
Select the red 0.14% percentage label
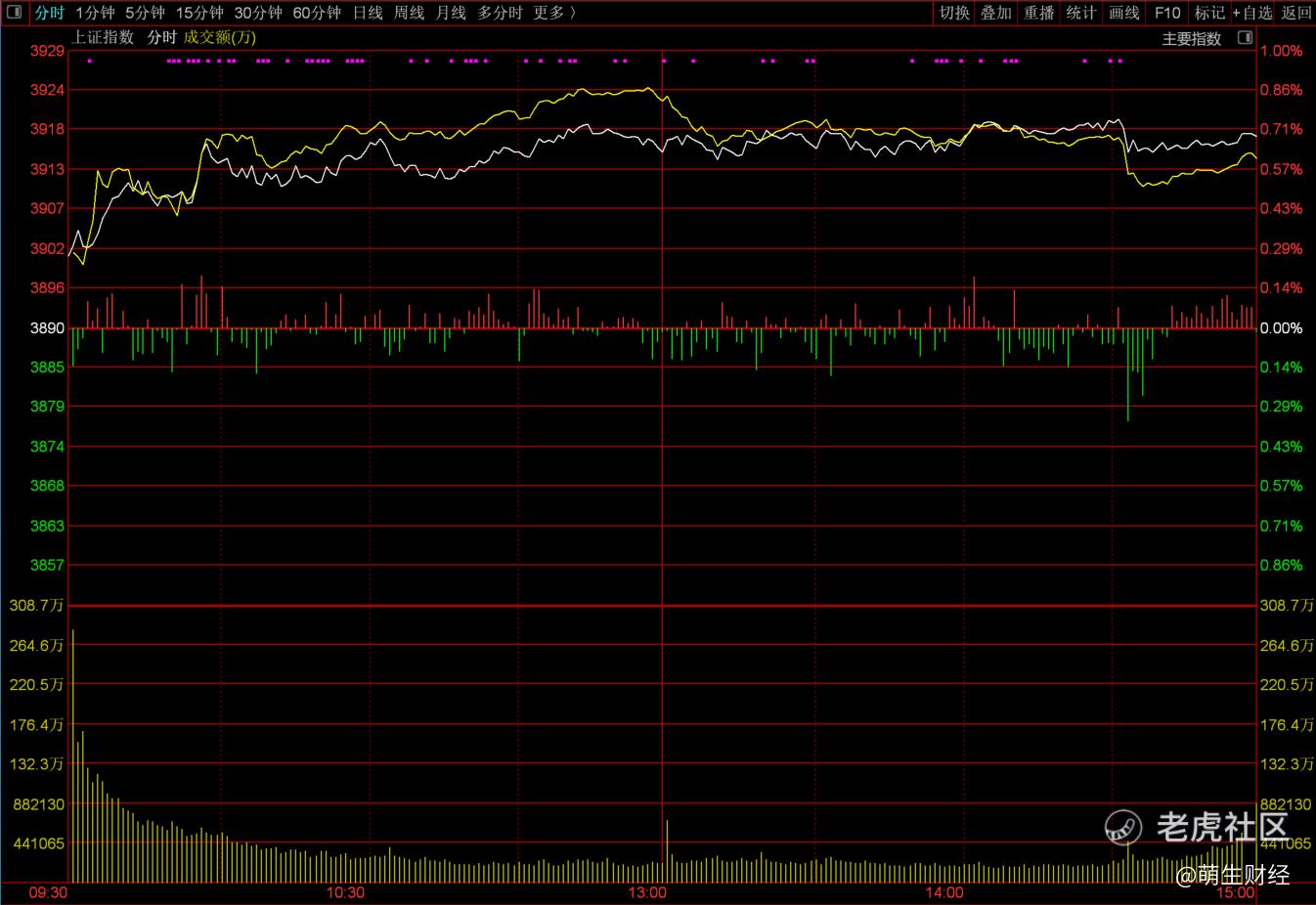click(1282, 287)
